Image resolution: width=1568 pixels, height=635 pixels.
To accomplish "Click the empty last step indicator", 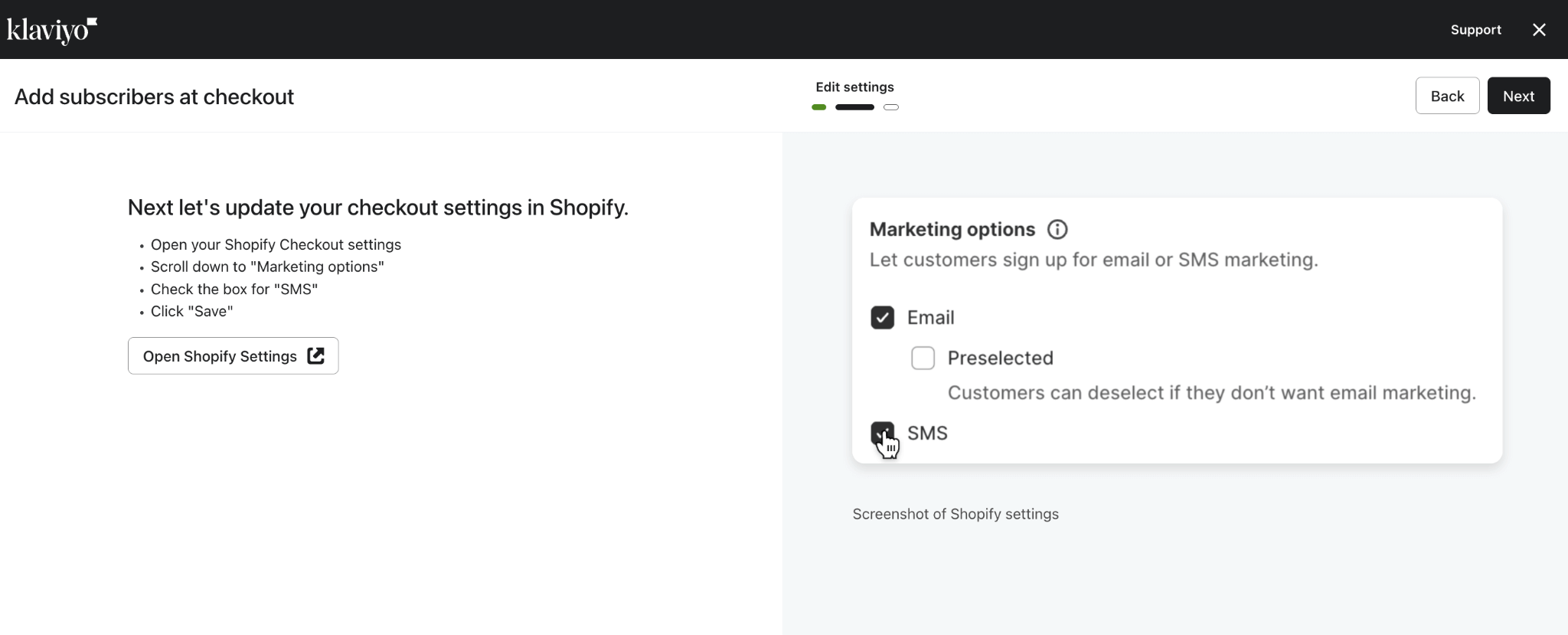I will (890, 107).
